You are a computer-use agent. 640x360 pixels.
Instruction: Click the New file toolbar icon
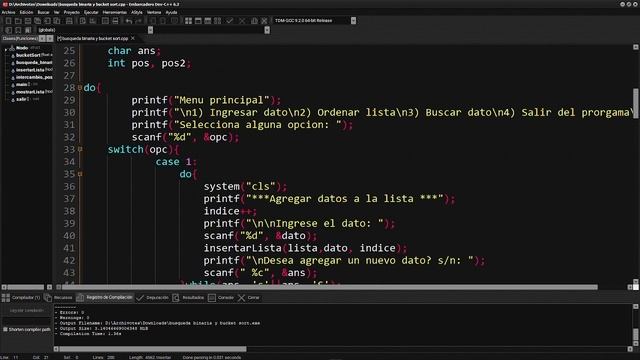coord(9,21)
